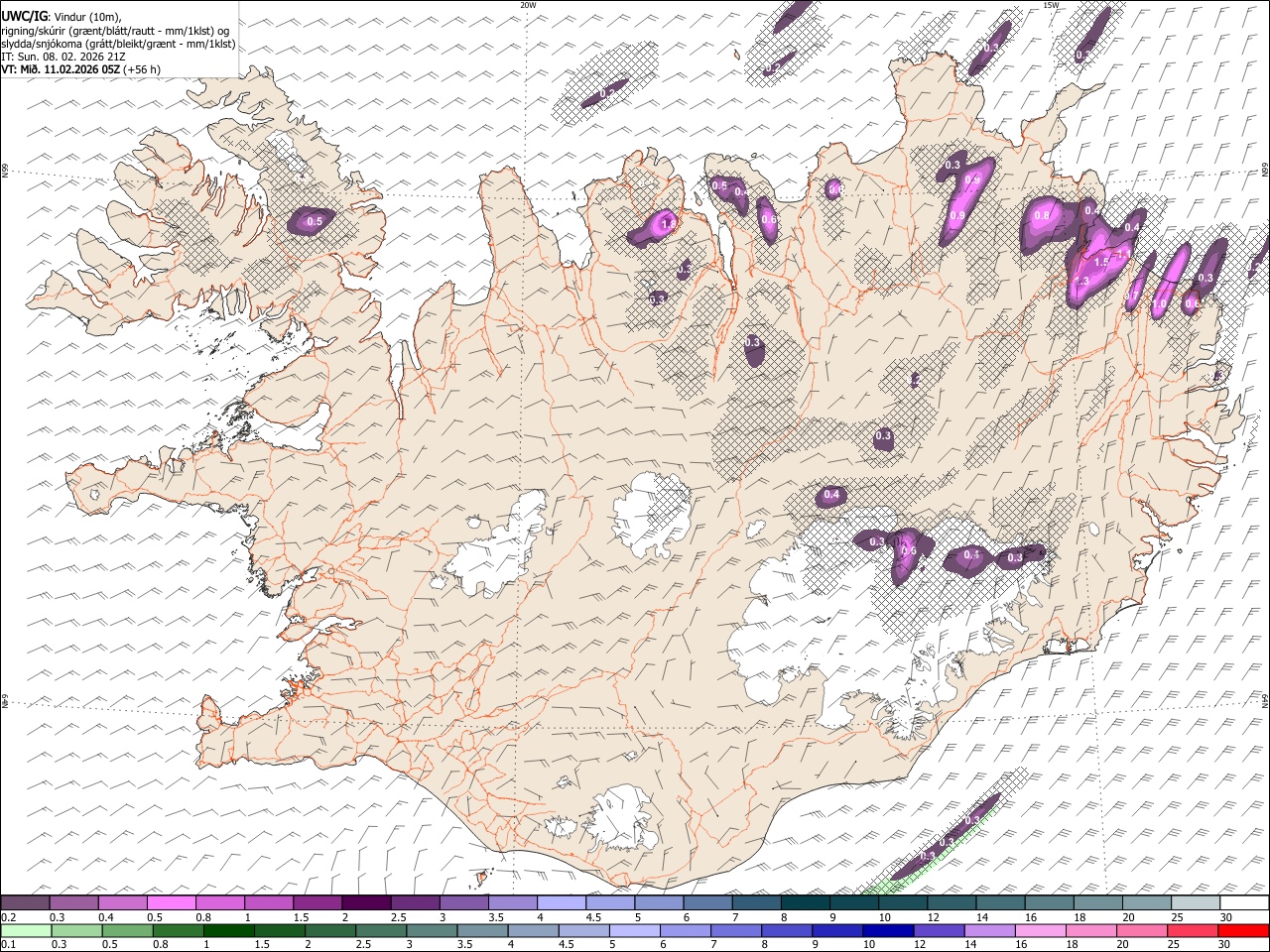Click the '15W' longitude label at the top edge
Image resolution: width=1270 pixels, height=952 pixels.
pos(1051,5)
